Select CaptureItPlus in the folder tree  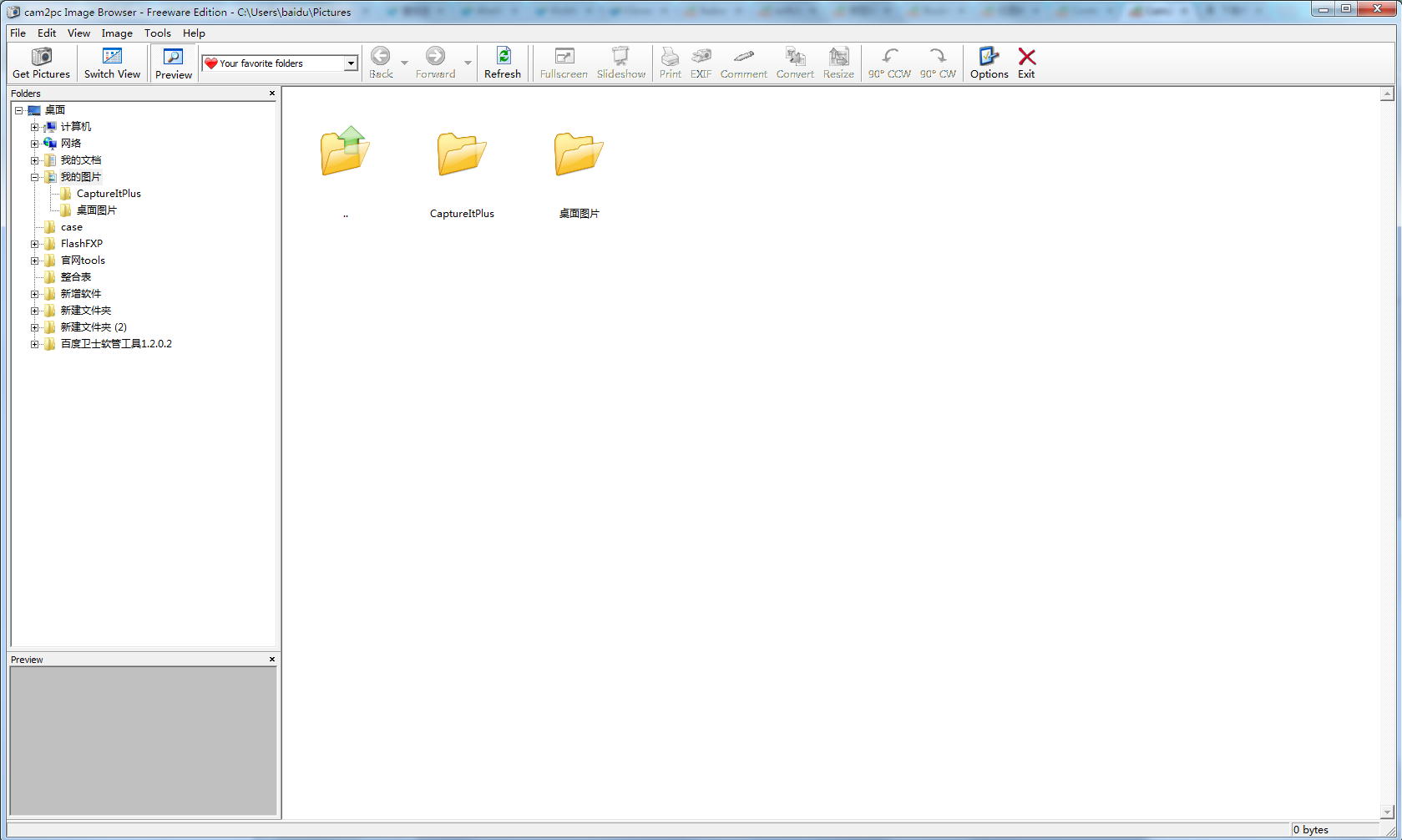[109, 194]
